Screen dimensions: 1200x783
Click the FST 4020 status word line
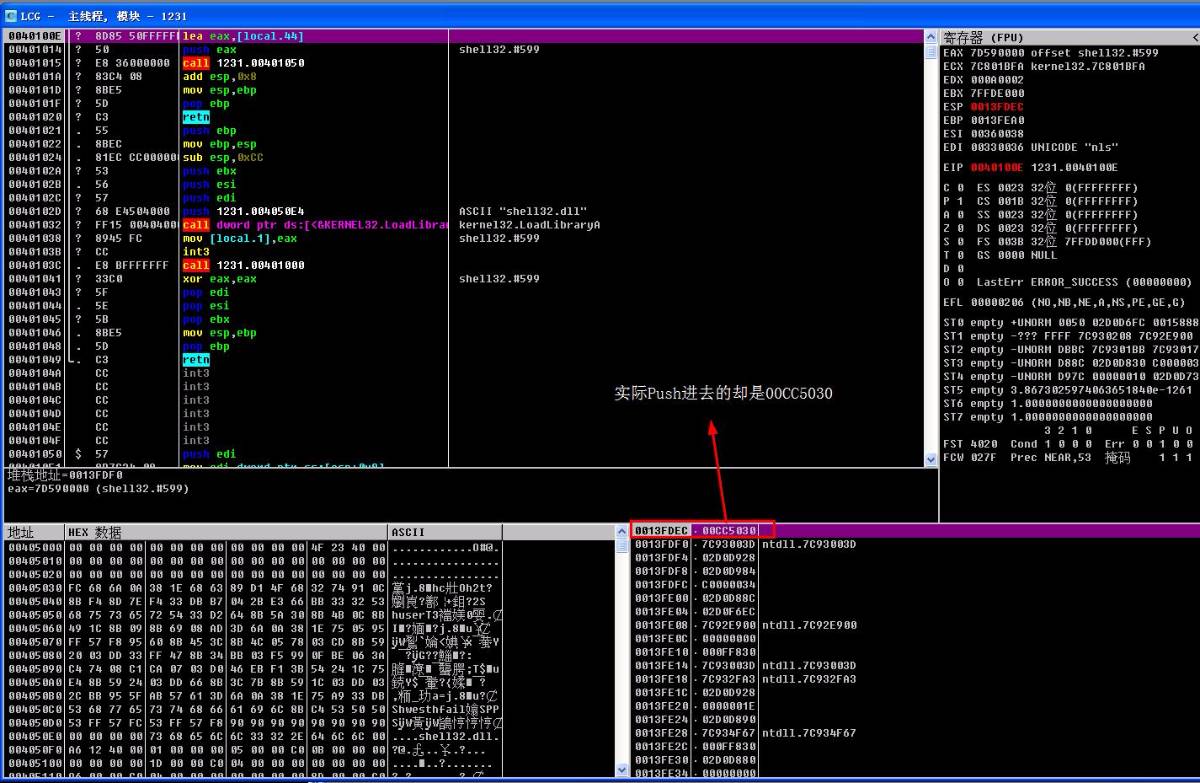[x=1068, y=444]
